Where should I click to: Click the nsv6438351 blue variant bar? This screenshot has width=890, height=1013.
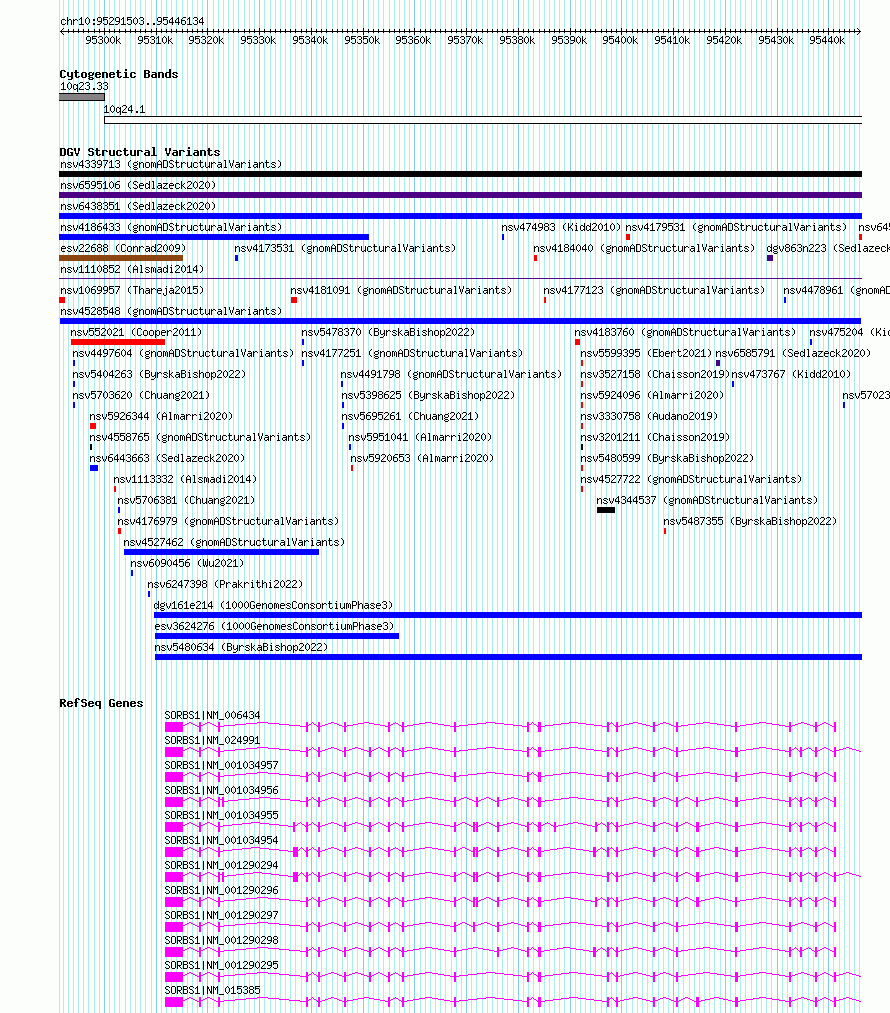point(461,216)
